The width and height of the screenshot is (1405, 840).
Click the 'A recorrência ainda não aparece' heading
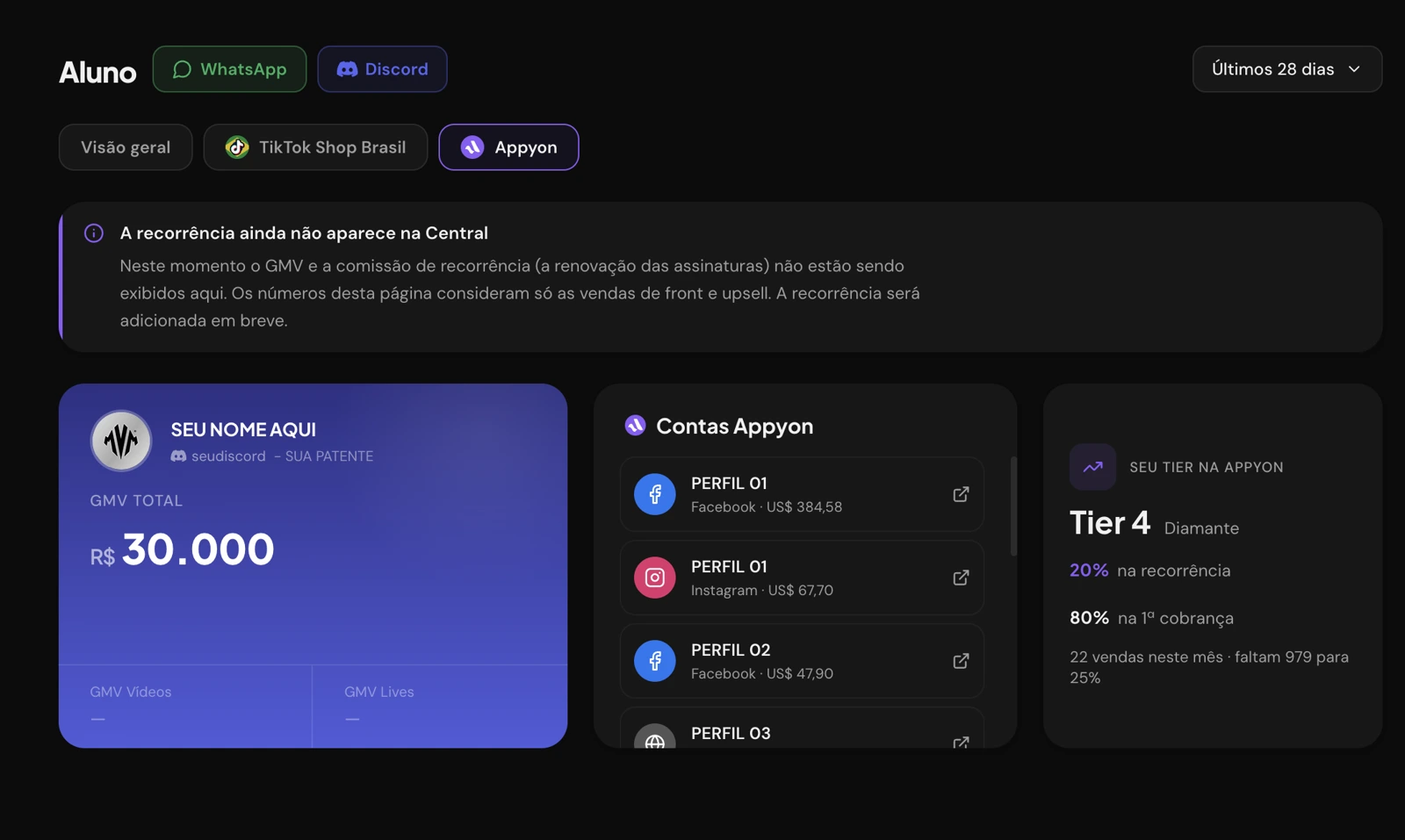point(304,233)
